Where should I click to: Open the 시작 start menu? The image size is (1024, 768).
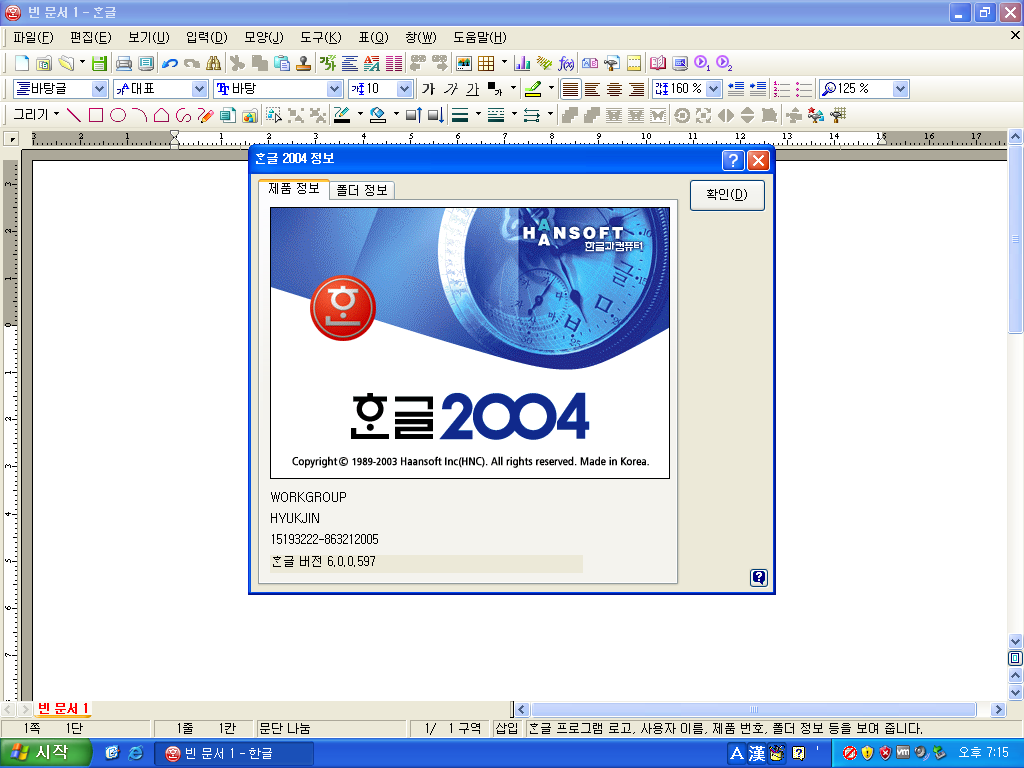(45, 753)
